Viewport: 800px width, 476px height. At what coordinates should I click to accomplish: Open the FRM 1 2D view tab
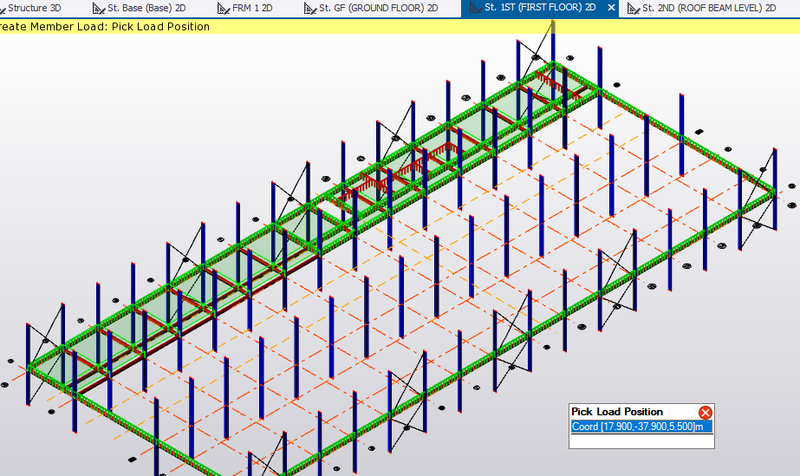tap(245, 8)
